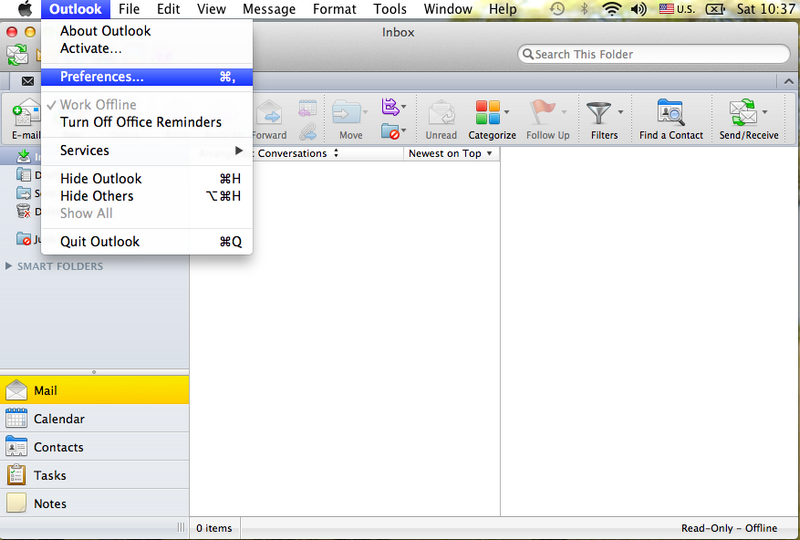Open the File menu
This screenshot has height=540, width=800.
[129, 9]
